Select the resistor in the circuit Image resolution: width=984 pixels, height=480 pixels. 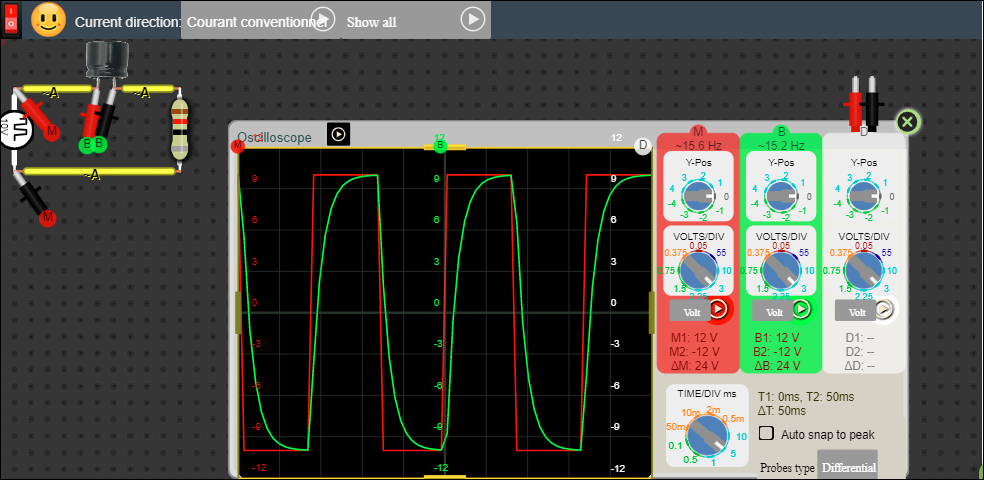point(179,130)
